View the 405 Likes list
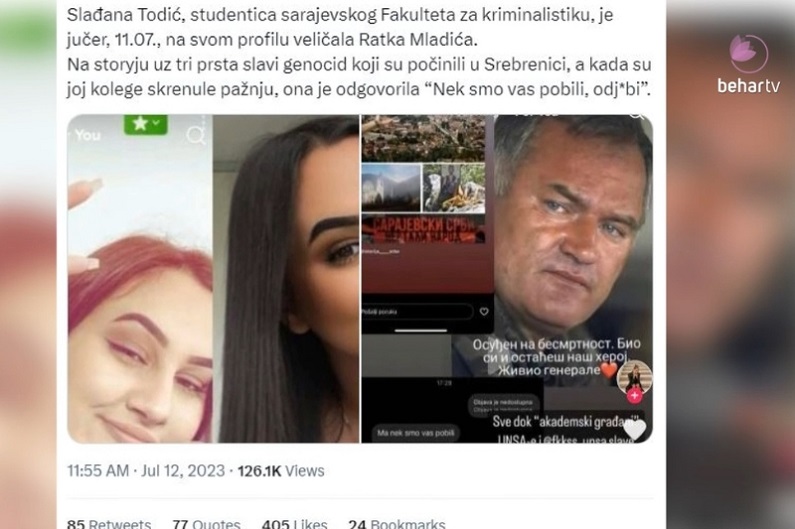The height and width of the screenshot is (529, 795). click(x=295, y=523)
